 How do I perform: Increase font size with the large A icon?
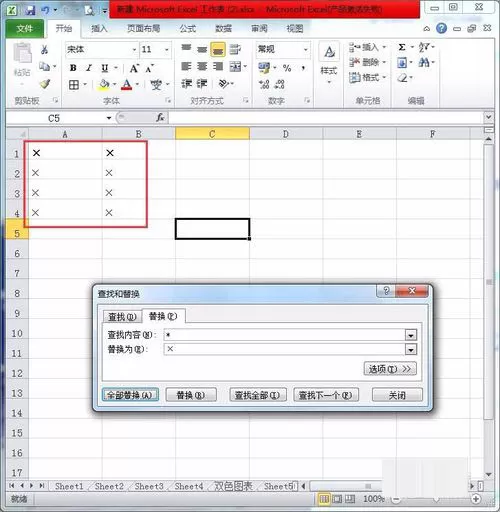[x=134, y=68]
